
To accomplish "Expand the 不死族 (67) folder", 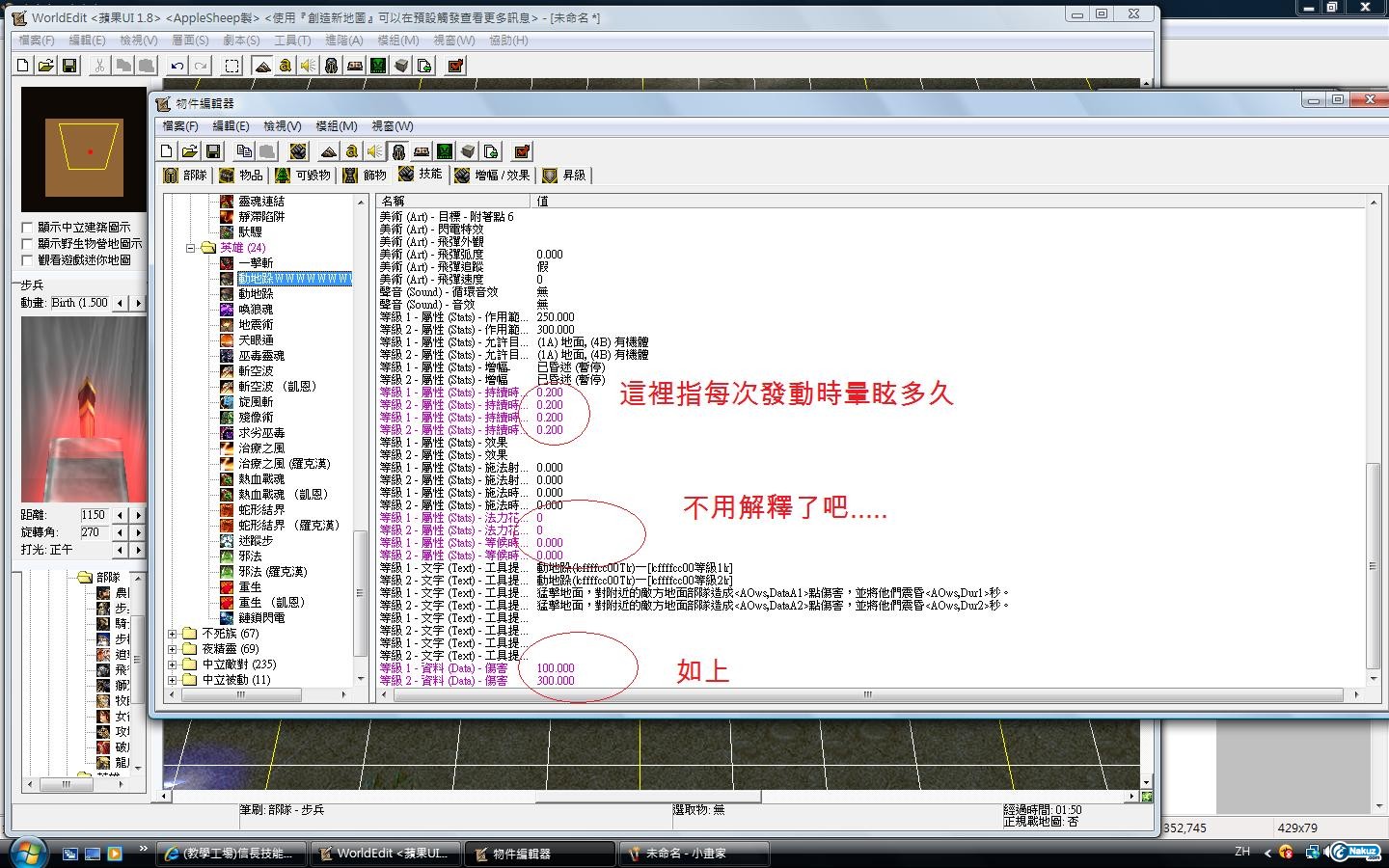I will [173, 634].
